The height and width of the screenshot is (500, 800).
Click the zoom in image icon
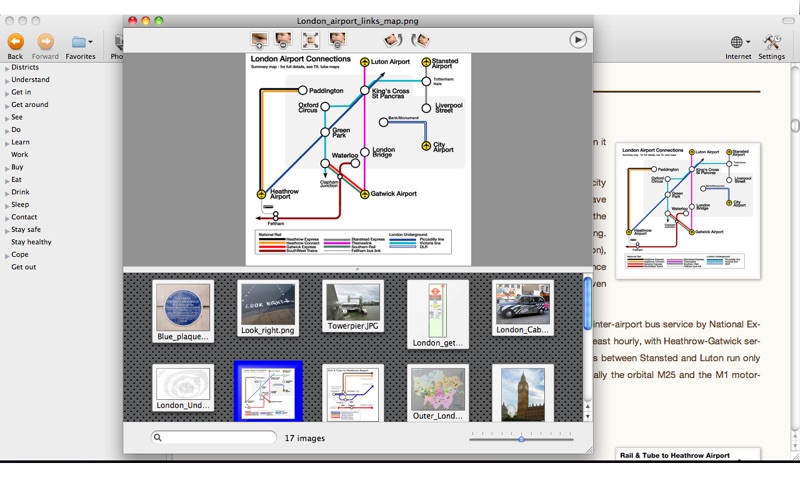pyautogui.click(x=260, y=40)
